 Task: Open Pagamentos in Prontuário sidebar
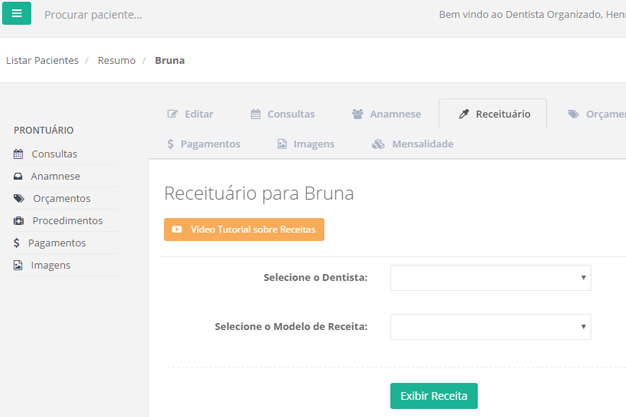[57, 243]
